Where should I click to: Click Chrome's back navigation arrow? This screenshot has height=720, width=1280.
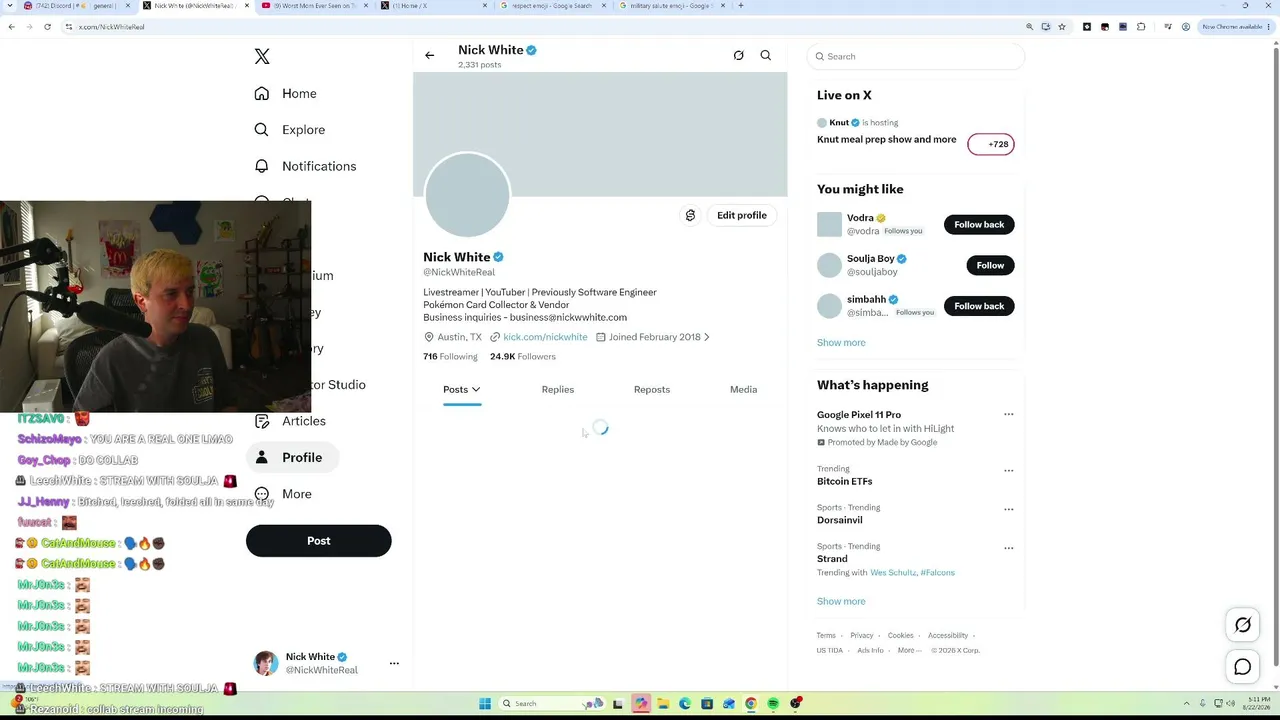(x=11, y=27)
